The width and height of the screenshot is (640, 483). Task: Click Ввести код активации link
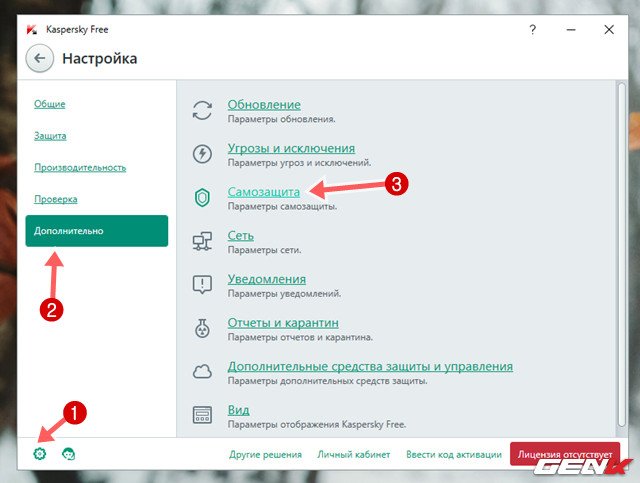point(454,454)
